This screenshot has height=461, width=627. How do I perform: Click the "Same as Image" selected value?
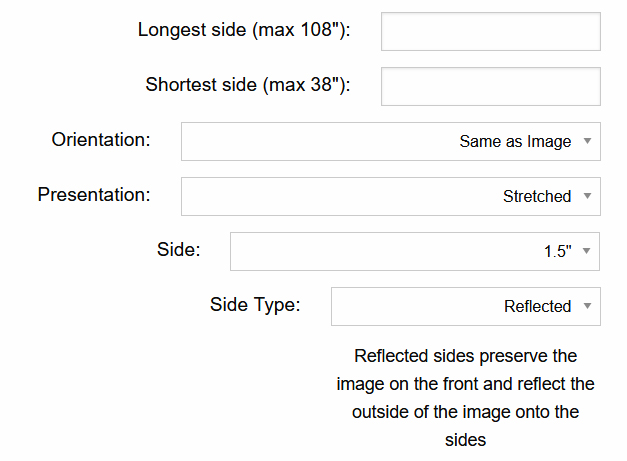[515, 142]
